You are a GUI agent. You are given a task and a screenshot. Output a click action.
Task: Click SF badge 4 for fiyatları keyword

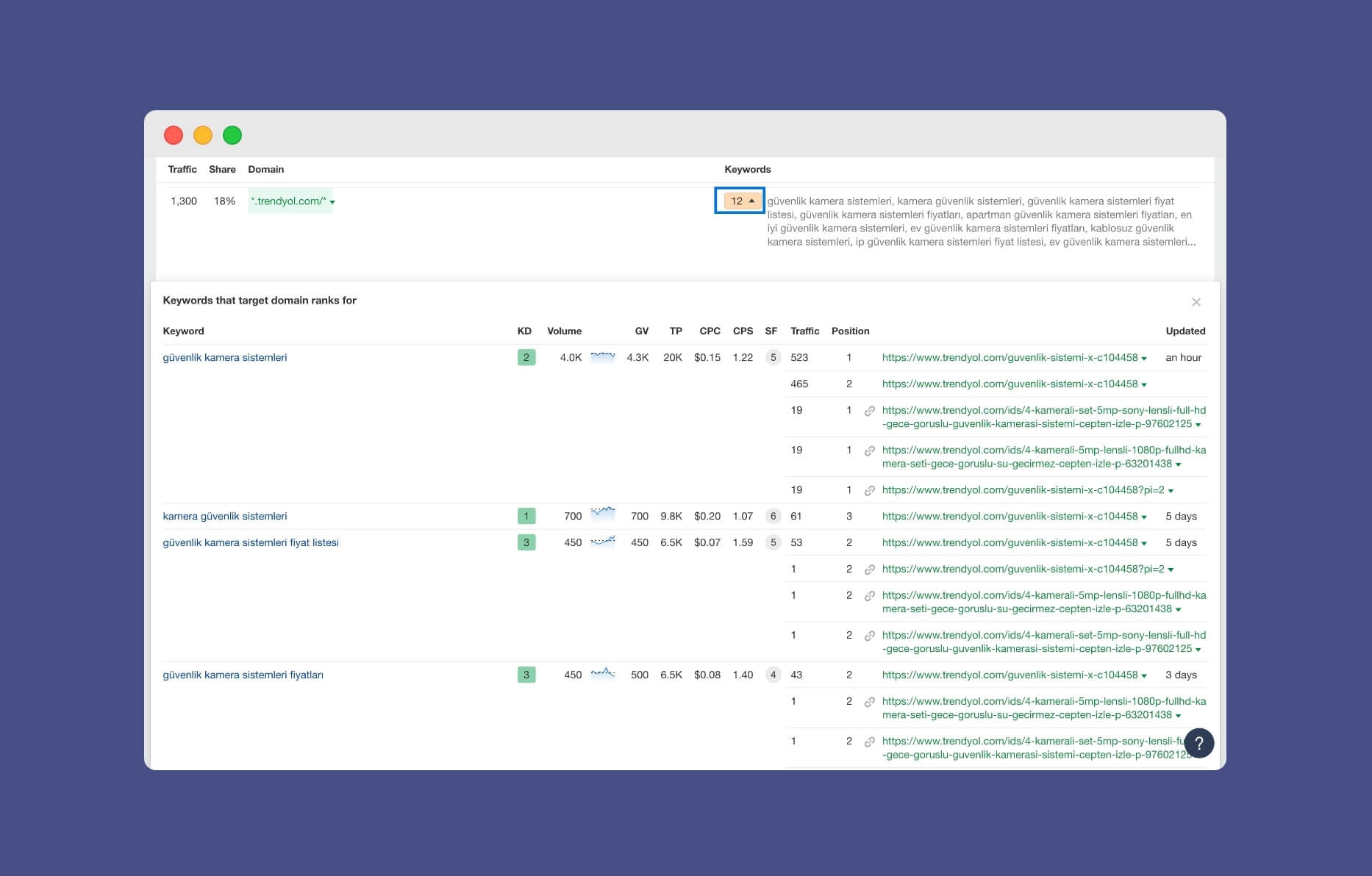[773, 675]
